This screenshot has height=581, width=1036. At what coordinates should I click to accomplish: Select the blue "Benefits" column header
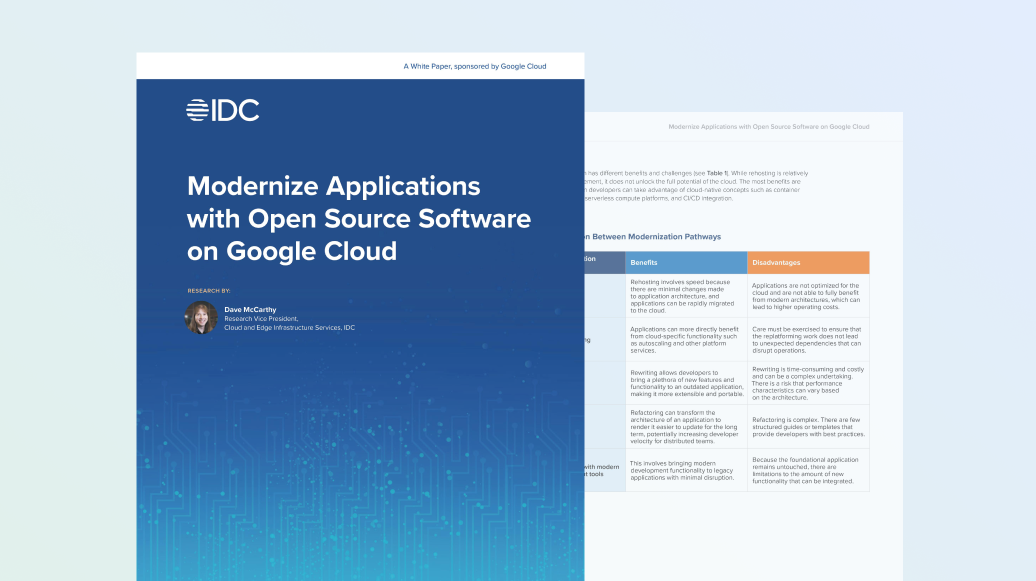coord(686,262)
